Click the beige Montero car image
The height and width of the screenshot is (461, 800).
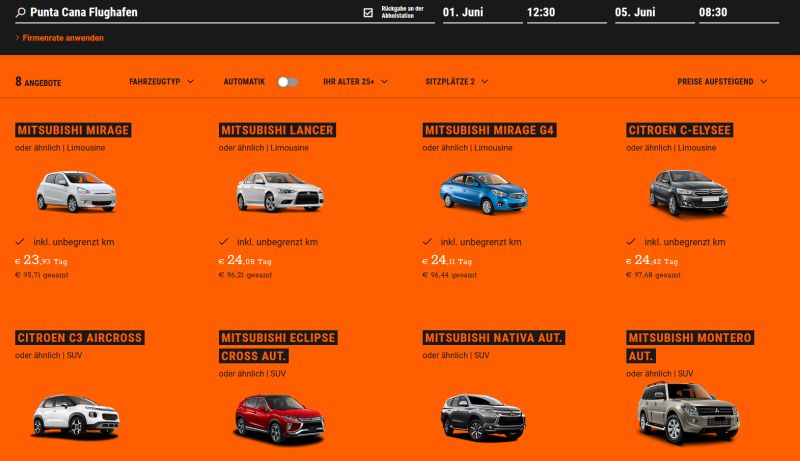click(x=688, y=413)
